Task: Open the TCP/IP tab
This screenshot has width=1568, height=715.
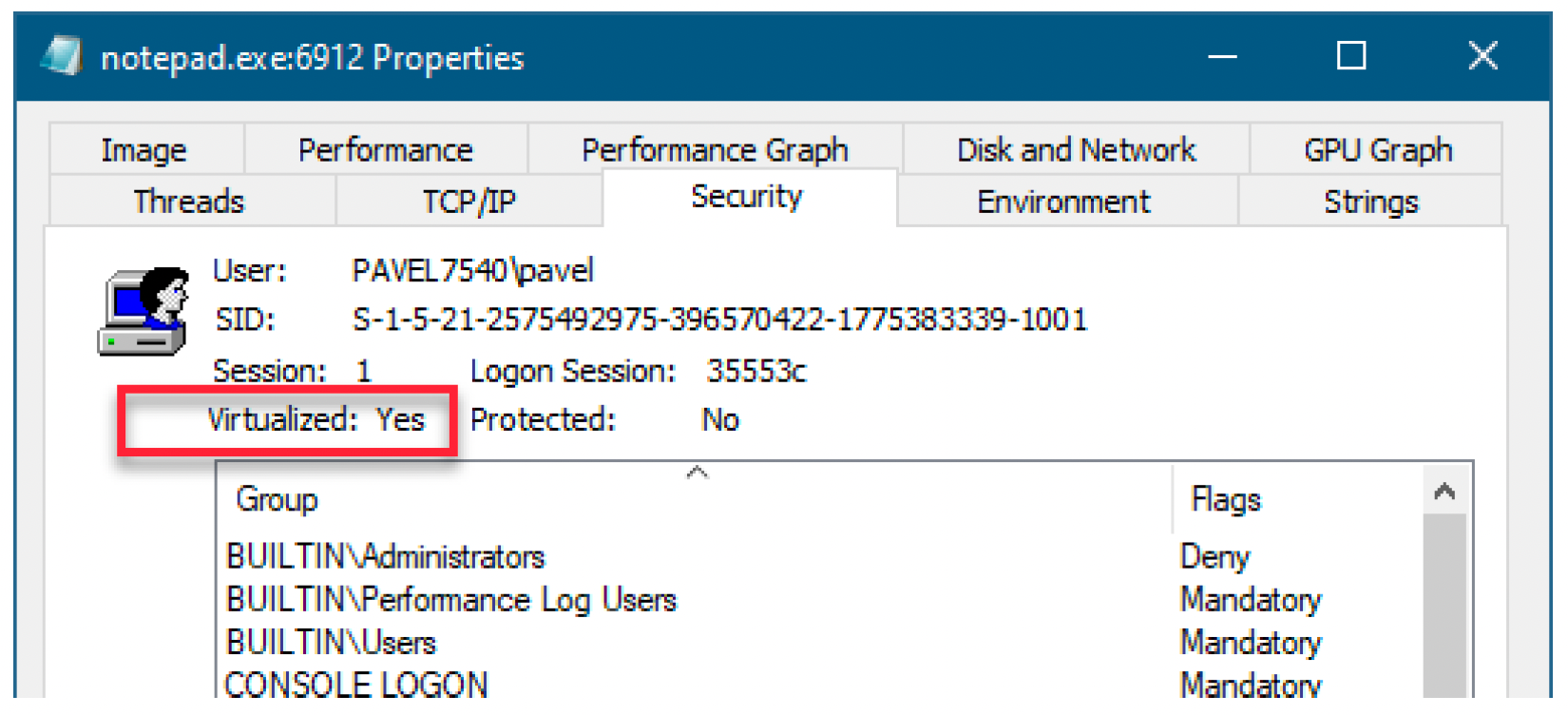Action: pos(468,201)
